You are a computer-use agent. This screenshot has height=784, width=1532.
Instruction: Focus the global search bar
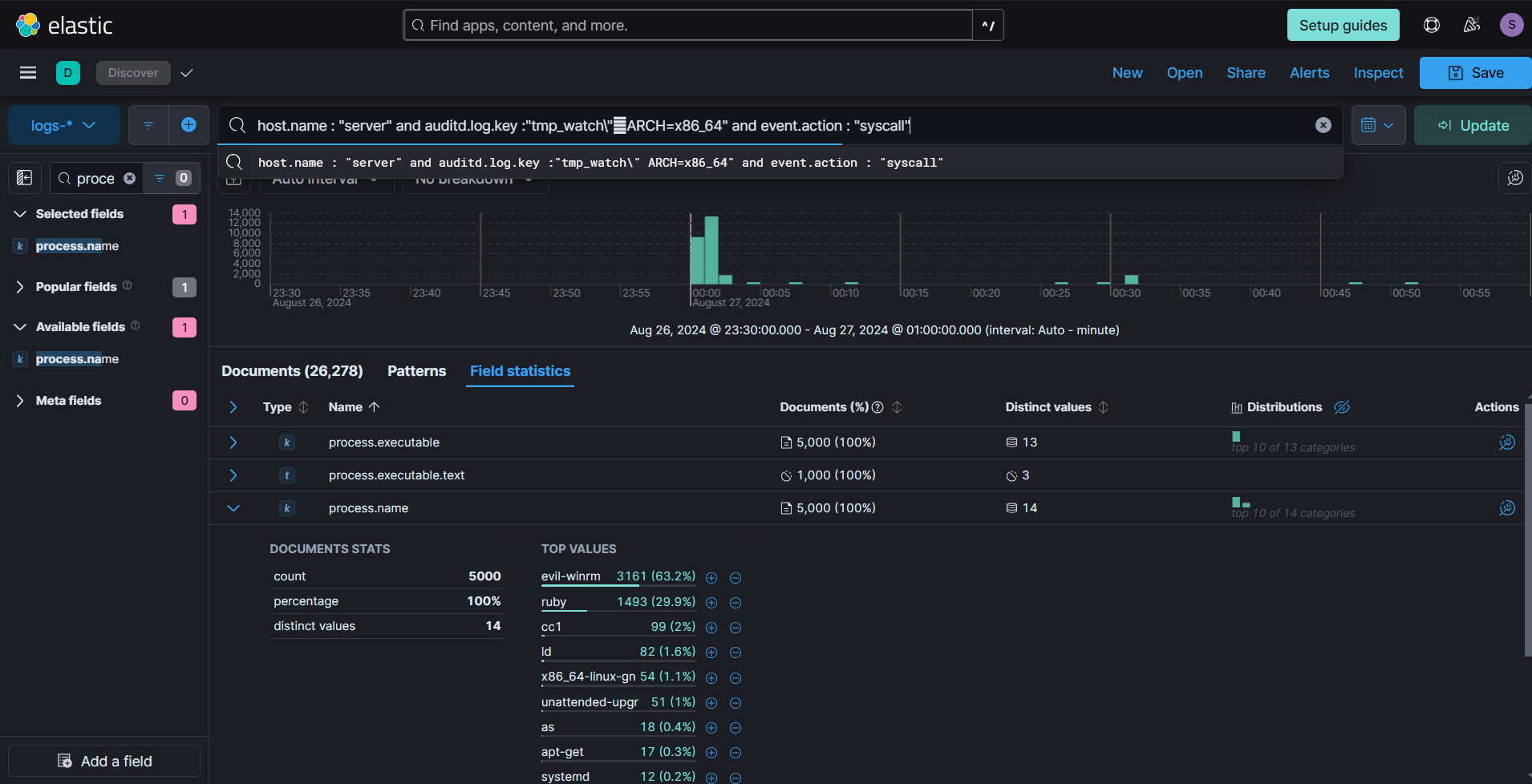point(688,25)
